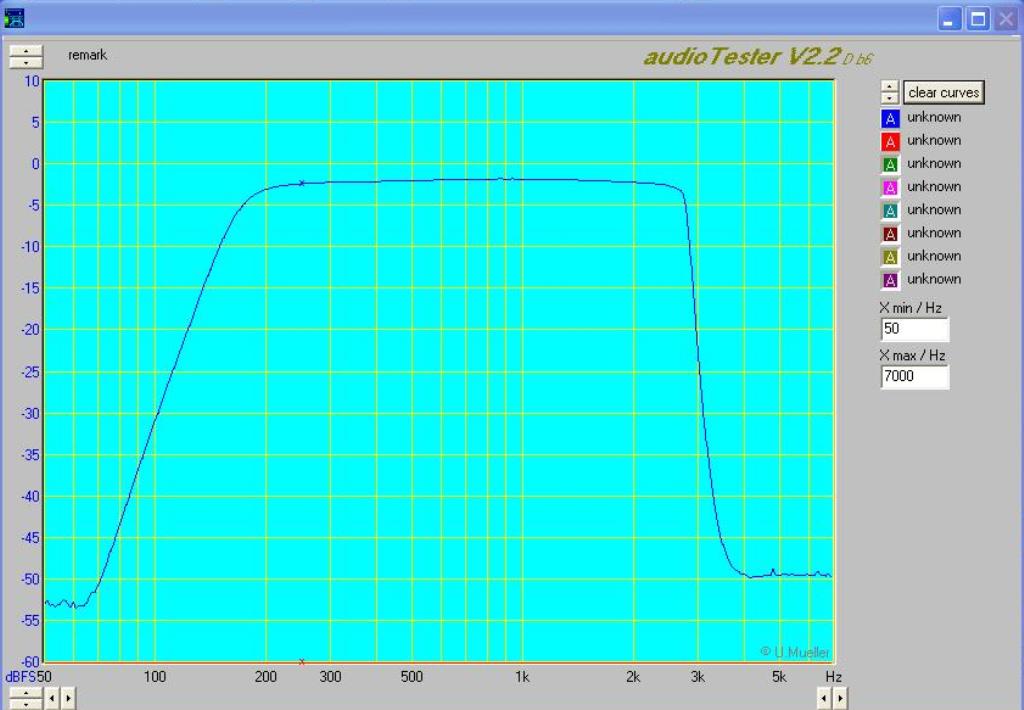
Task: Click right arrow below the Hz label
Action: pyautogui.click(x=840, y=697)
